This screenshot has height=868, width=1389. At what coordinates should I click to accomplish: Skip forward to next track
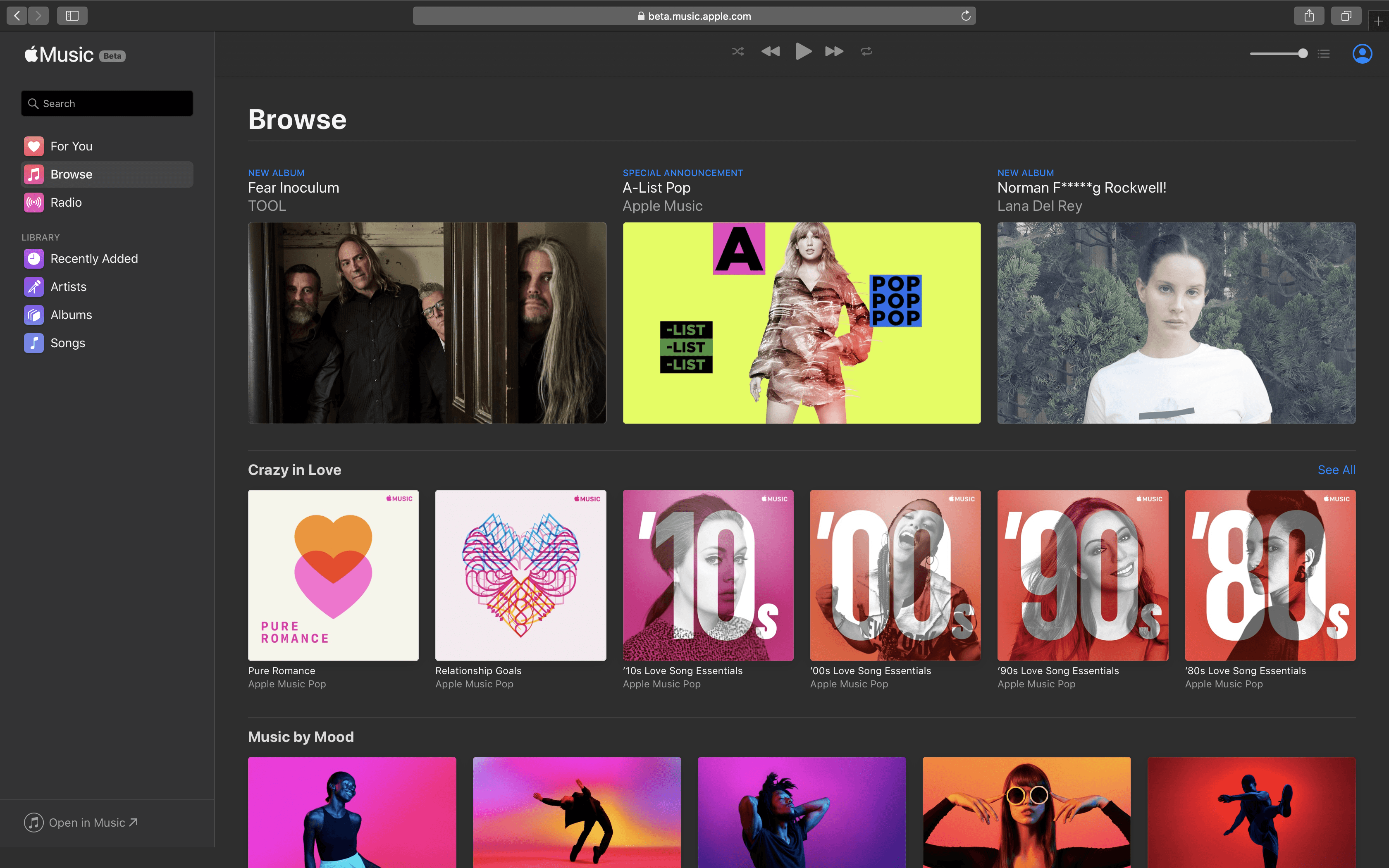point(834,52)
